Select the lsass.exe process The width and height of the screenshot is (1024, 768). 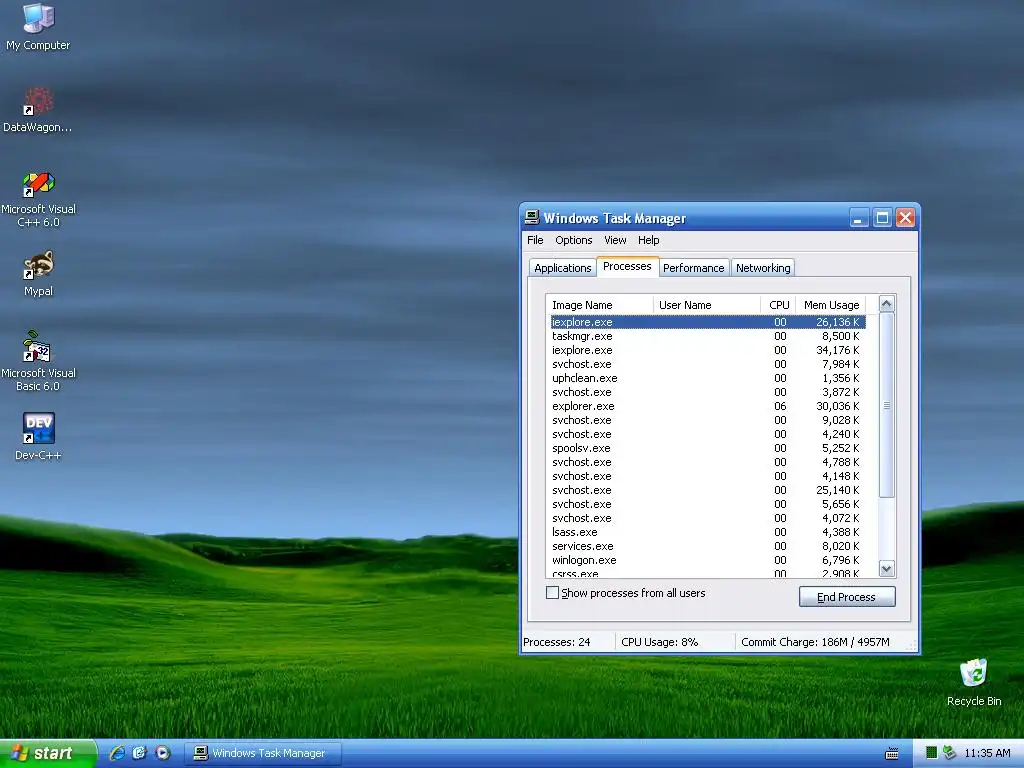708,532
